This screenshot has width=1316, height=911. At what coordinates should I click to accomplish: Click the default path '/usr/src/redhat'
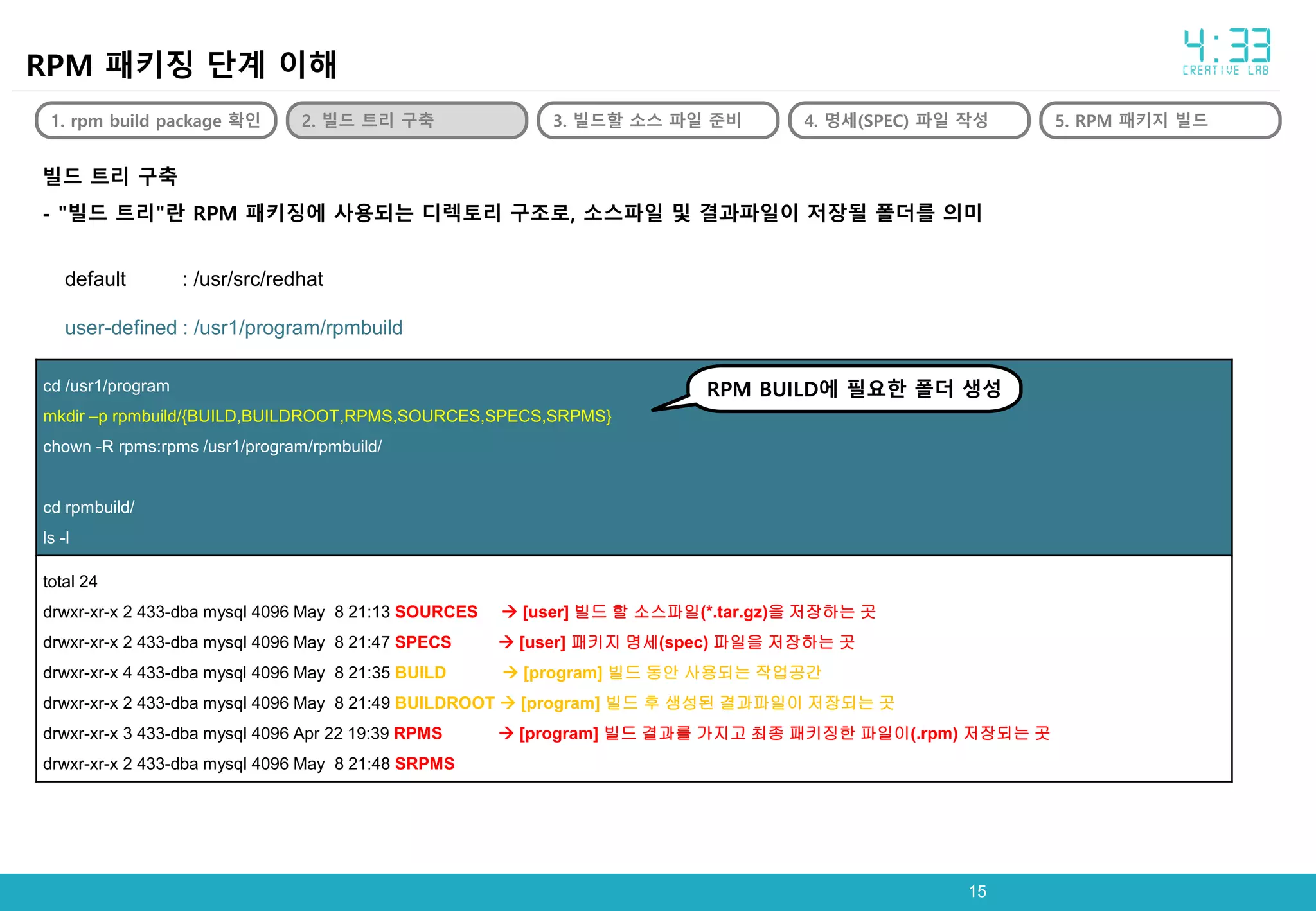[x=258, y=279]
